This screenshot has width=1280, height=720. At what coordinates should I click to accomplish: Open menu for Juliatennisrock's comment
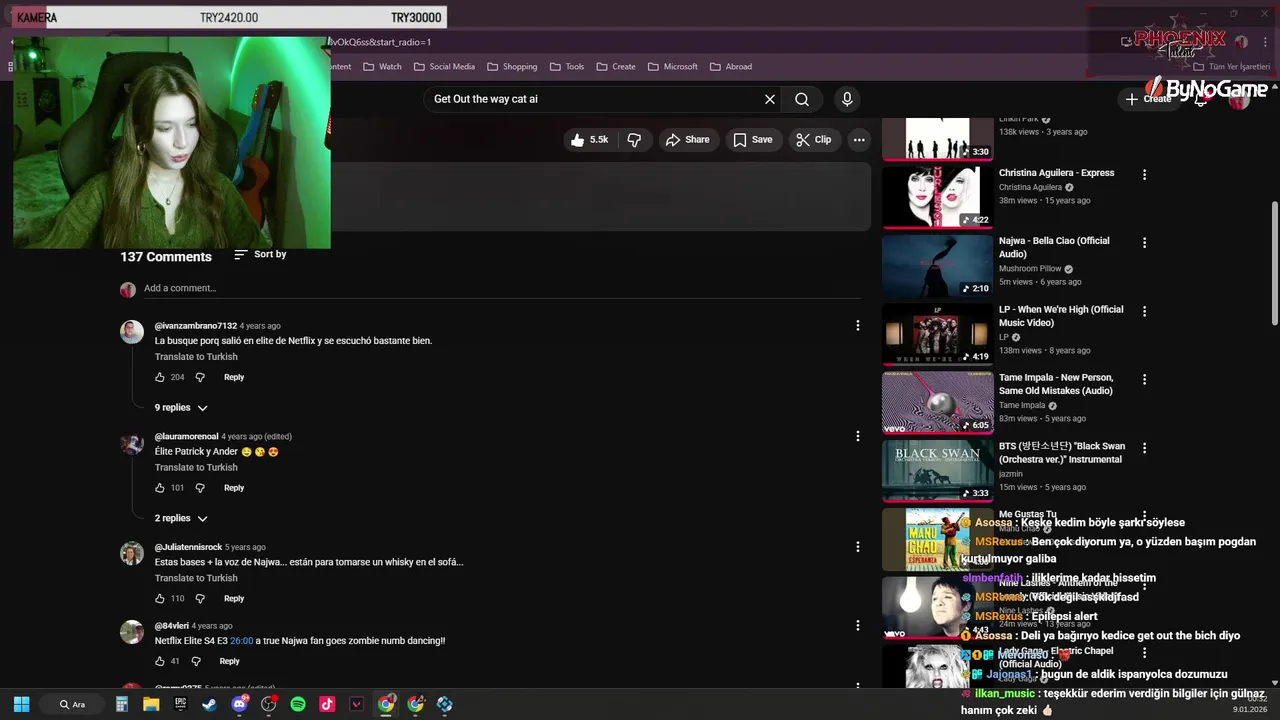point(857,546)
